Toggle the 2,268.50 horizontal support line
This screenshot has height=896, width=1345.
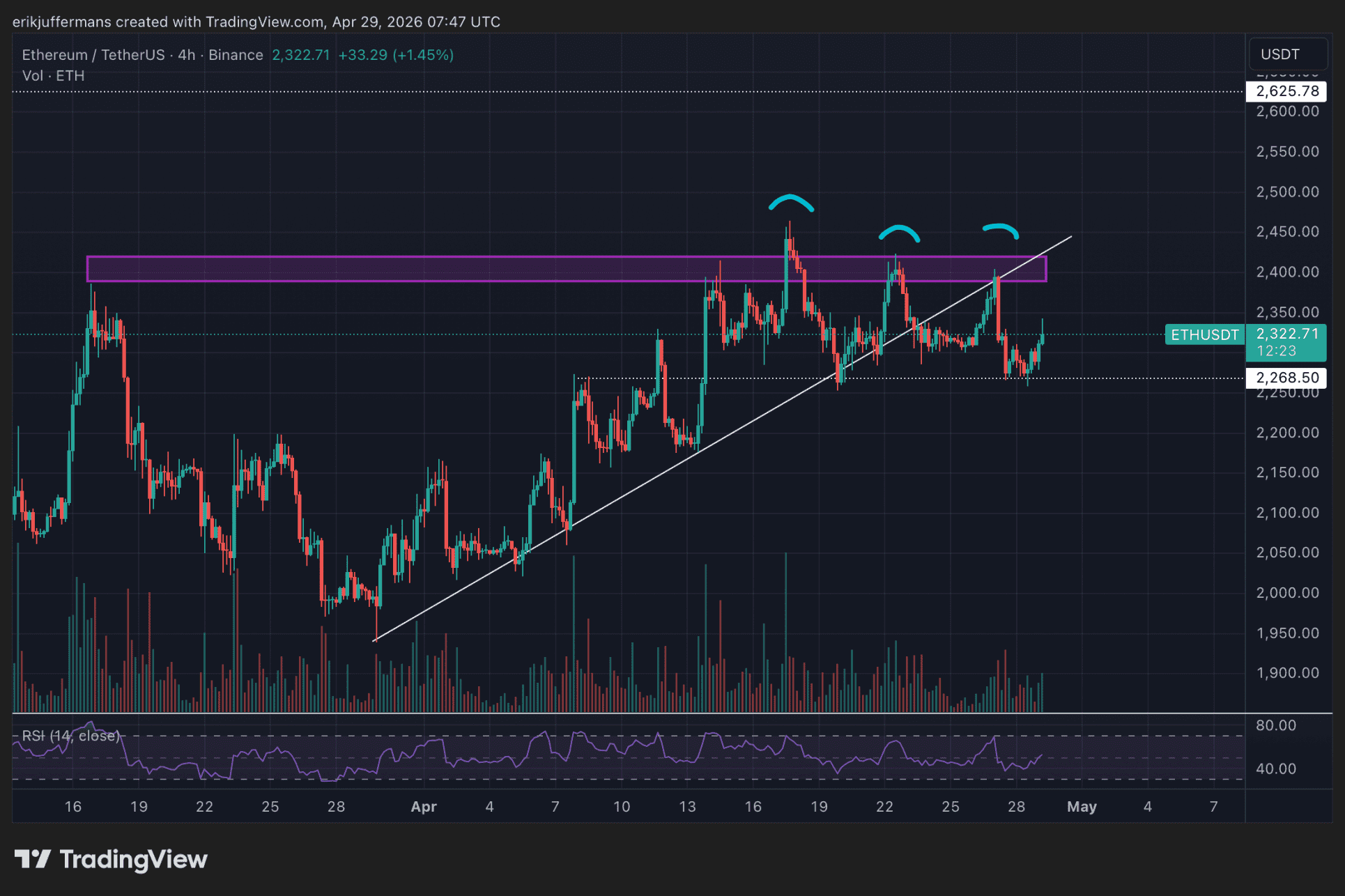(x=767, y=378)
